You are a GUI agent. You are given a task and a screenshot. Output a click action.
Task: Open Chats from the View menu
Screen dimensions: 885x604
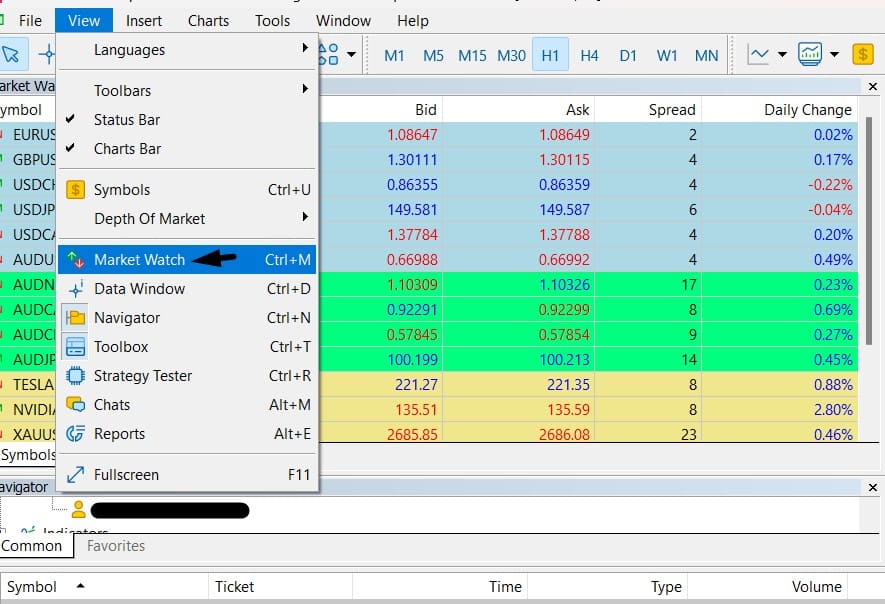[187, 405]
